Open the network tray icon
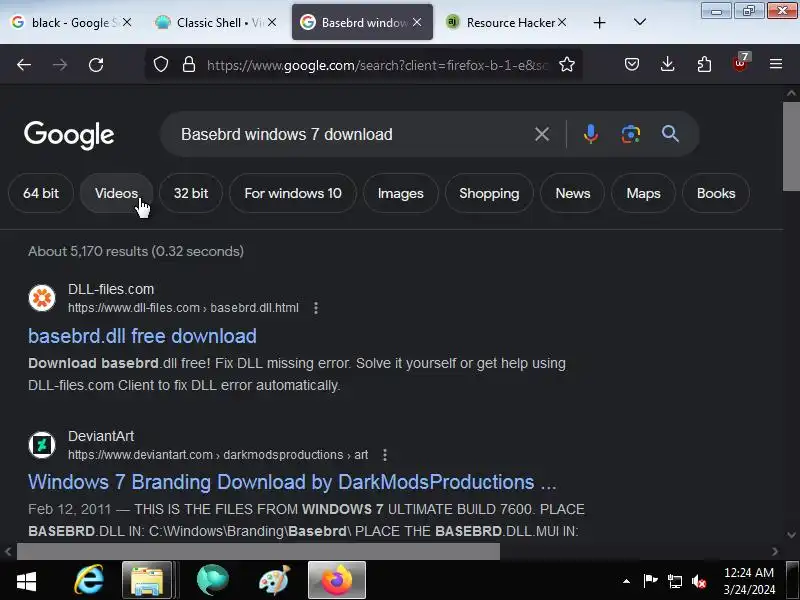This screenshot has width=800, height=600. [674, 581]
